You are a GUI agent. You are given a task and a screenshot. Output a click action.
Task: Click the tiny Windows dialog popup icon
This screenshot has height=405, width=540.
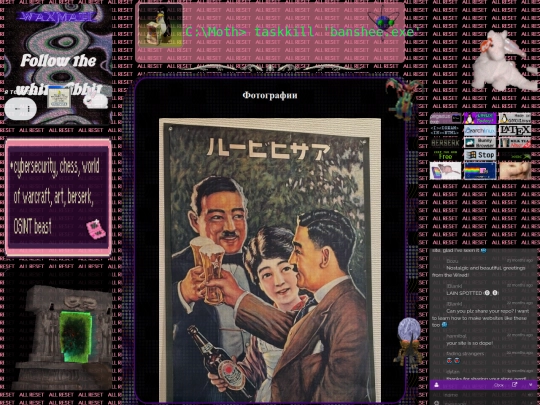coord(59,96)
